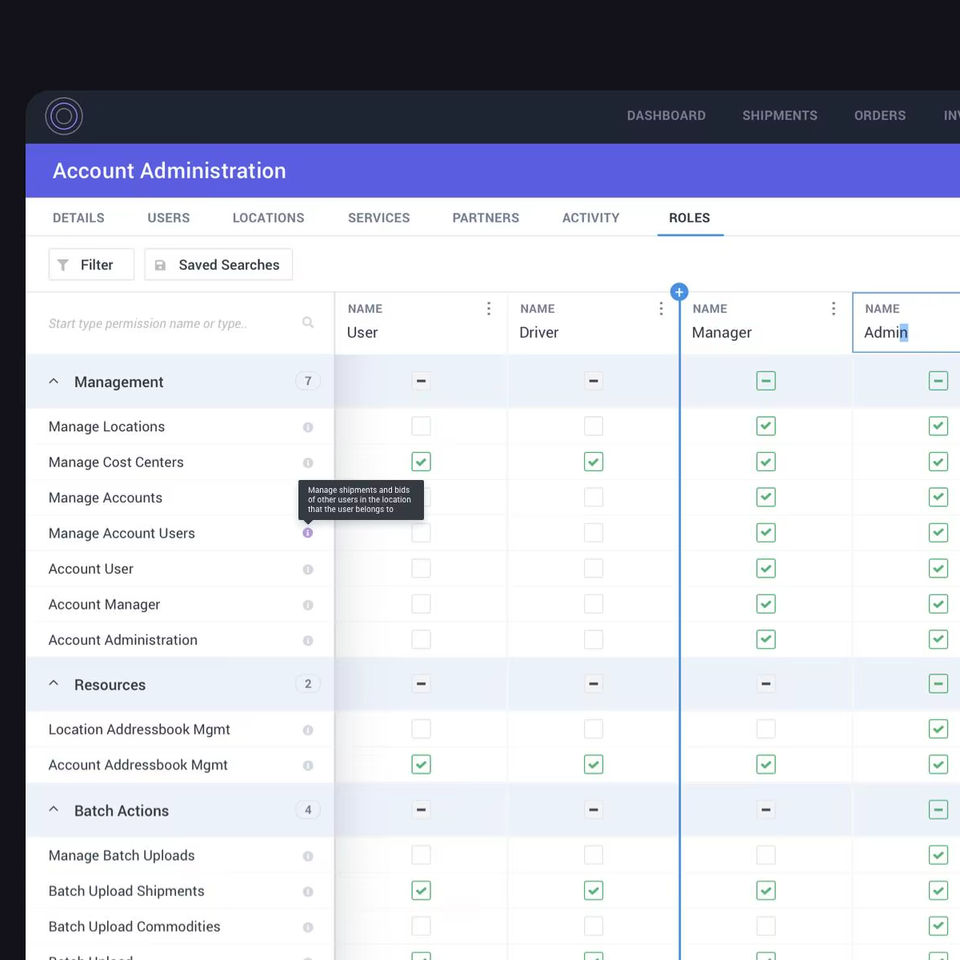Collapse the Batch Actions group
Viewport: 960px width, 960px height.
pyautogui.click(x=54, y=811)
